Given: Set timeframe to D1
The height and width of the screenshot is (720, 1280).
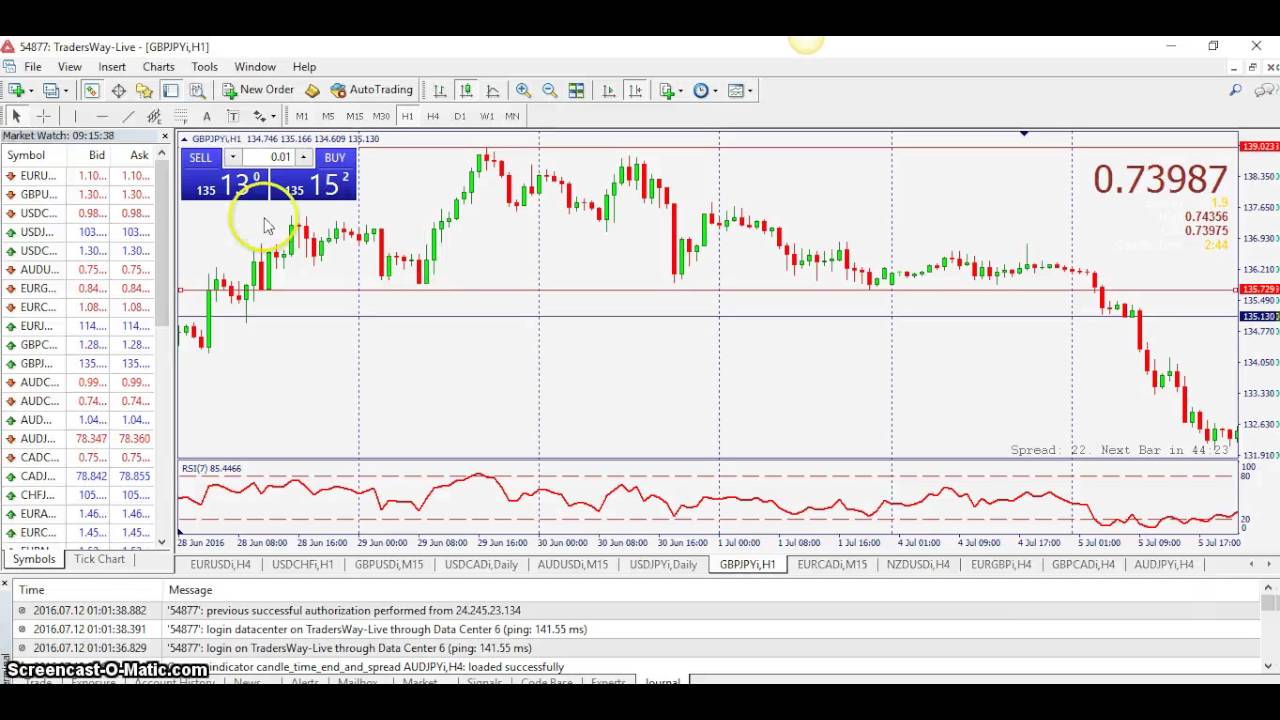Looking at the screenshot, I should click(460, 116).
